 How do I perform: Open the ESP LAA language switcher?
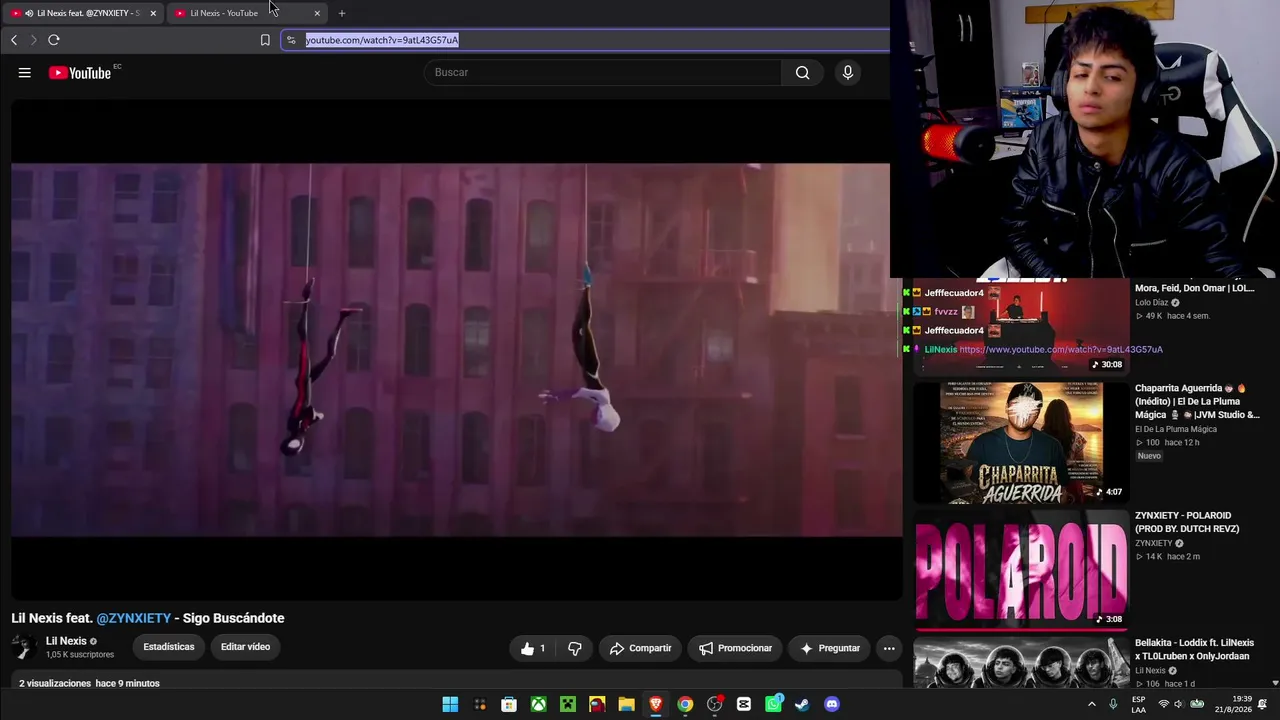click(1139, 704)
